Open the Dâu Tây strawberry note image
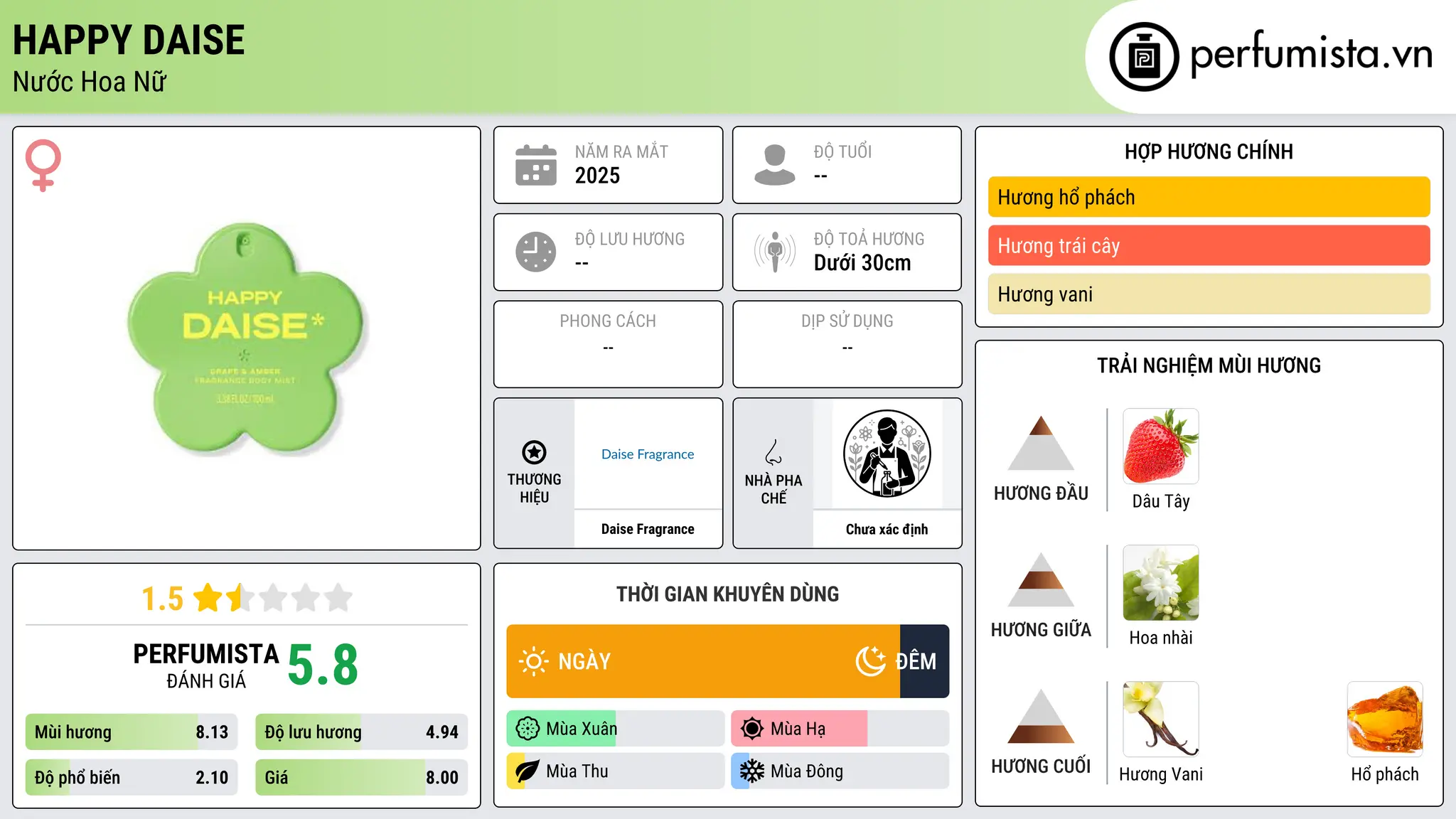The image size is (1456, 819). point(1161,446)
